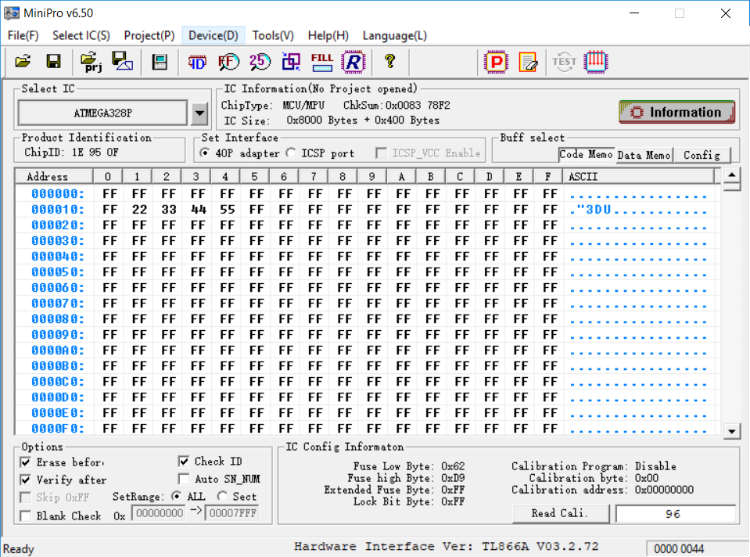This screenshot has height=557, width=750.
Task: Enable the Blank Check checkbox
Action: pos(25,516)
